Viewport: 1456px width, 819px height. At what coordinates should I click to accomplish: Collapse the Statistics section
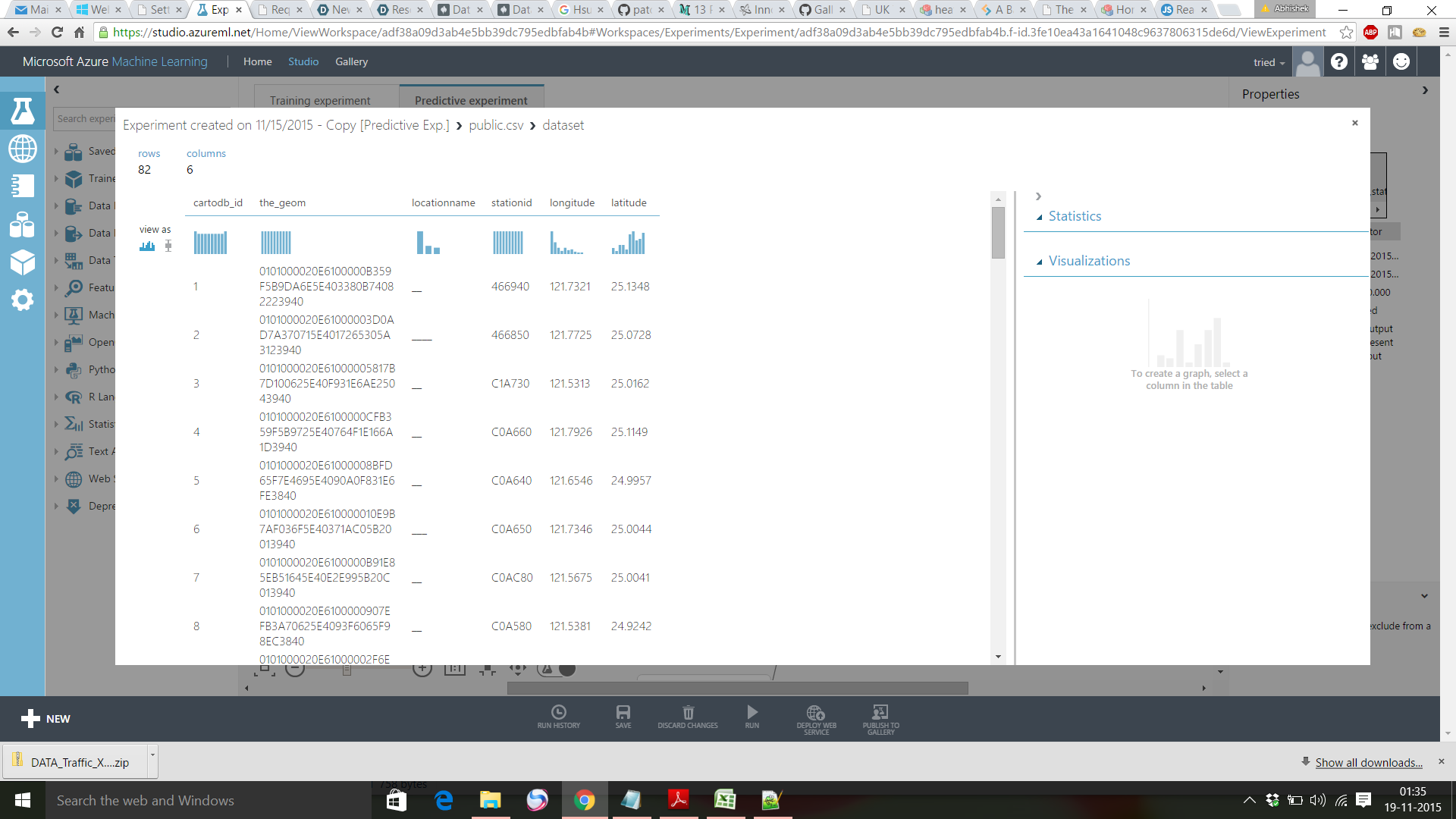click(1074, 216)
